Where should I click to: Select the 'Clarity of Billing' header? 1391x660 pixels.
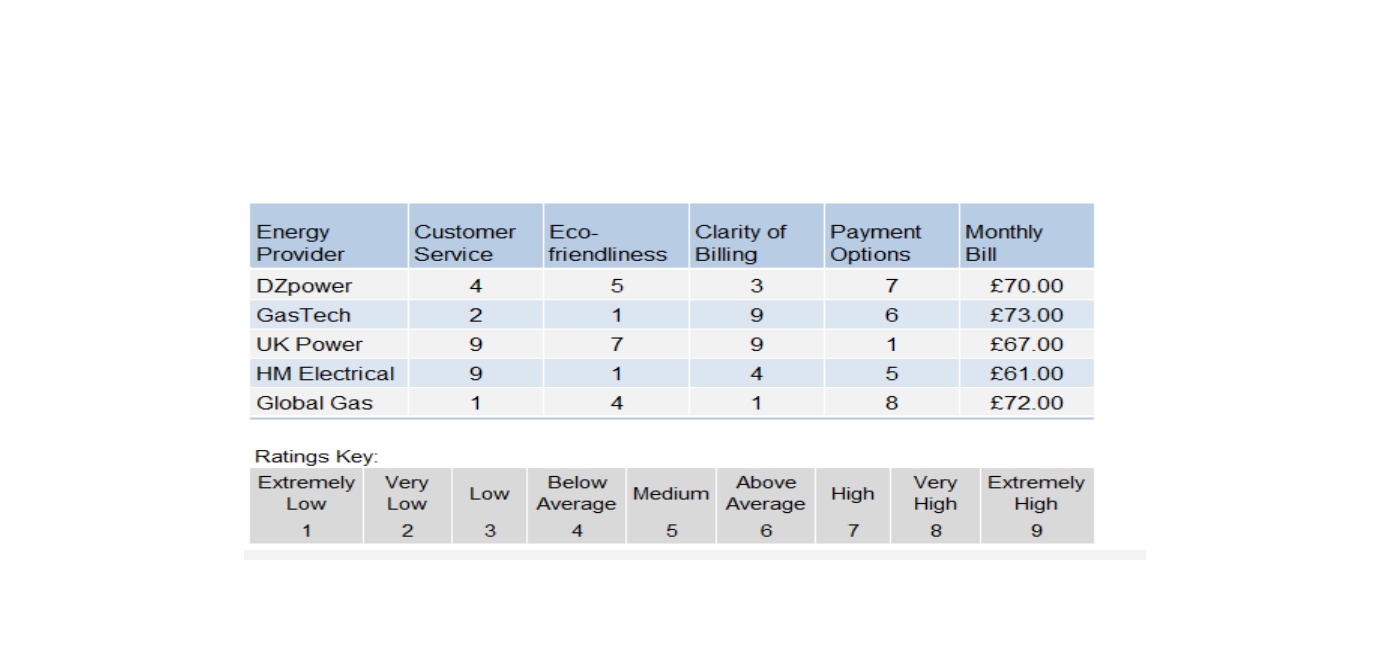point(756,236)
